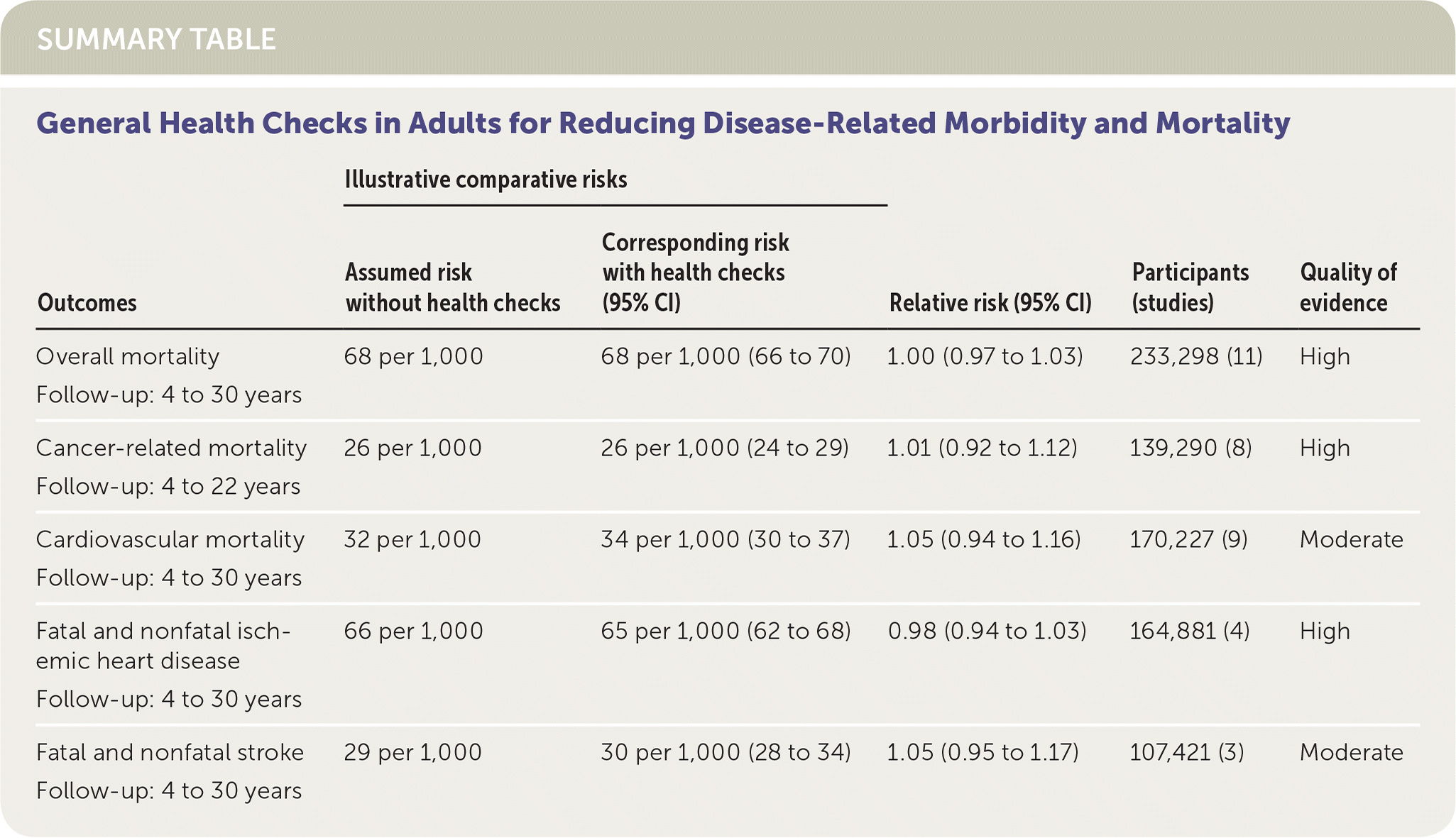Click the Cardiovascular mortality outcome label

[x=170, y=539]
